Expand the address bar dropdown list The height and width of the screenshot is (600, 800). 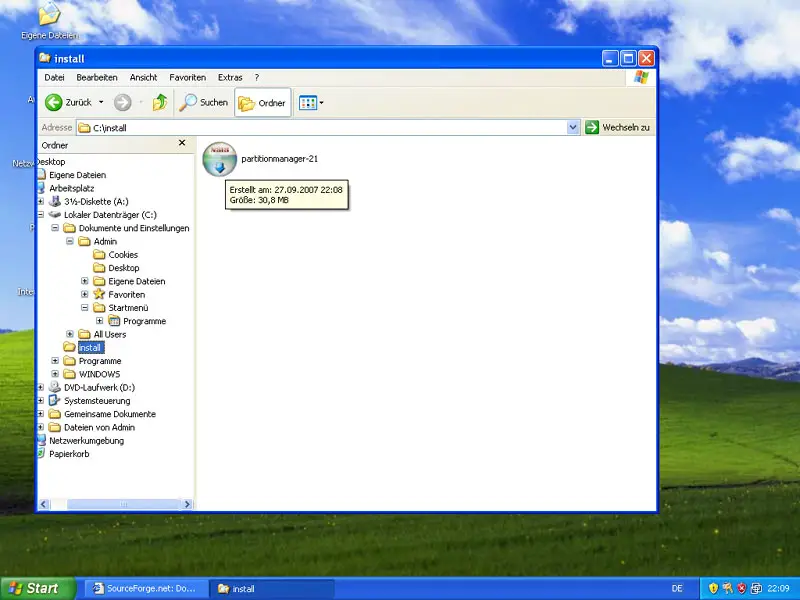573,128
